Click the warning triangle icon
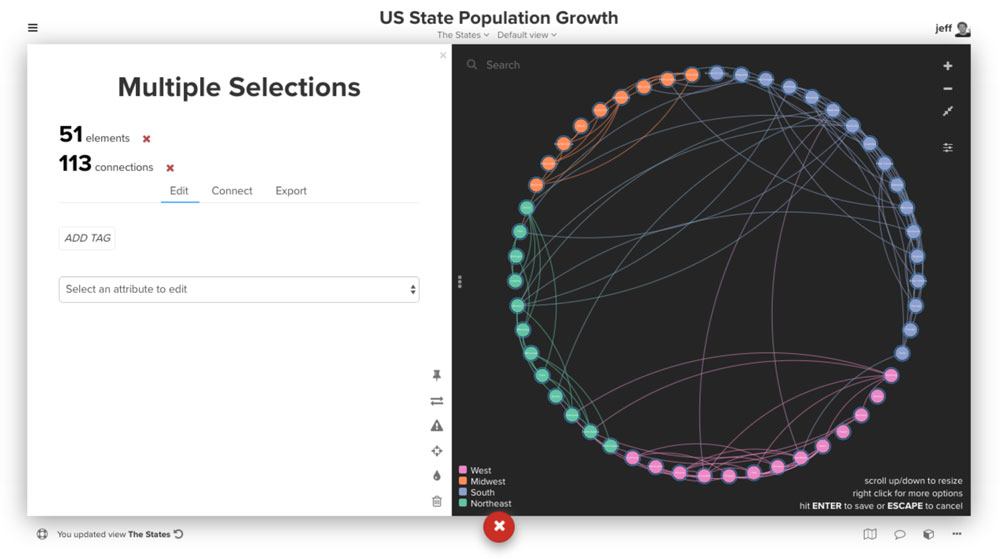The image size is (1000, 559). [437, 426]
